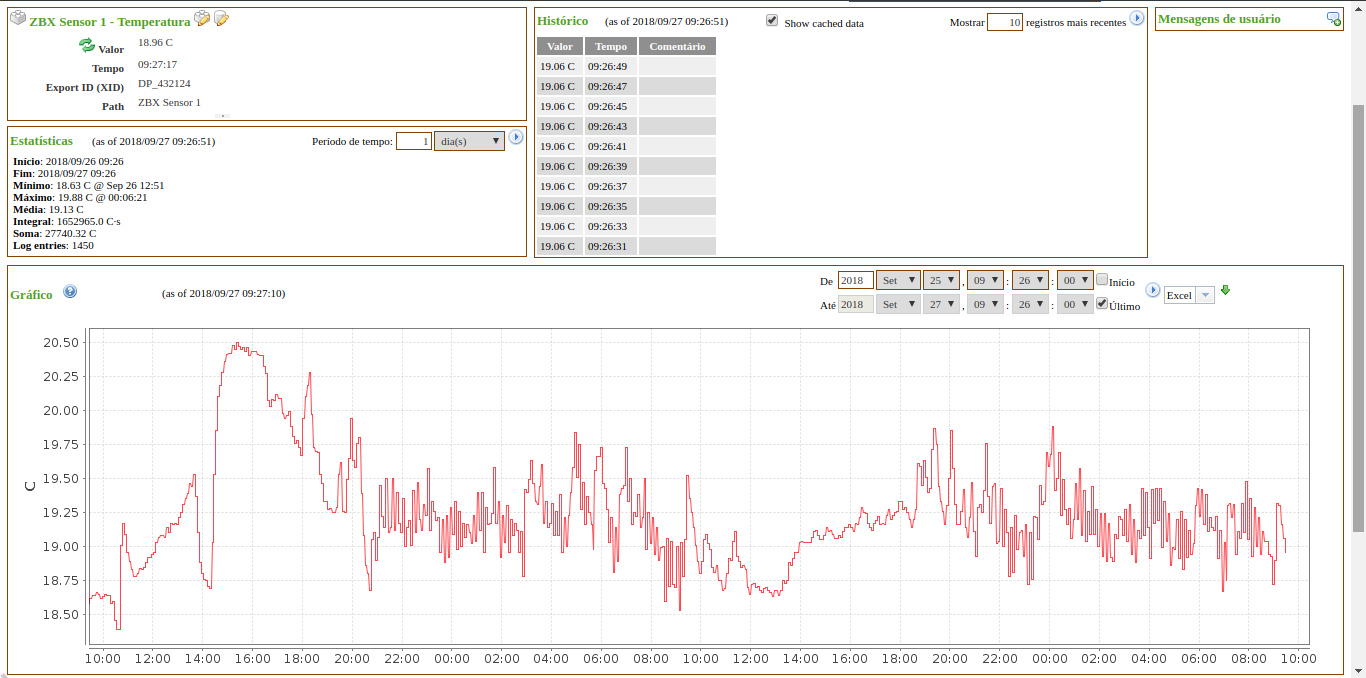Uncheck the Último checkbox
Viewport: 1366px width, 678px height.
pyautogui.click(x=1102, y=304)
